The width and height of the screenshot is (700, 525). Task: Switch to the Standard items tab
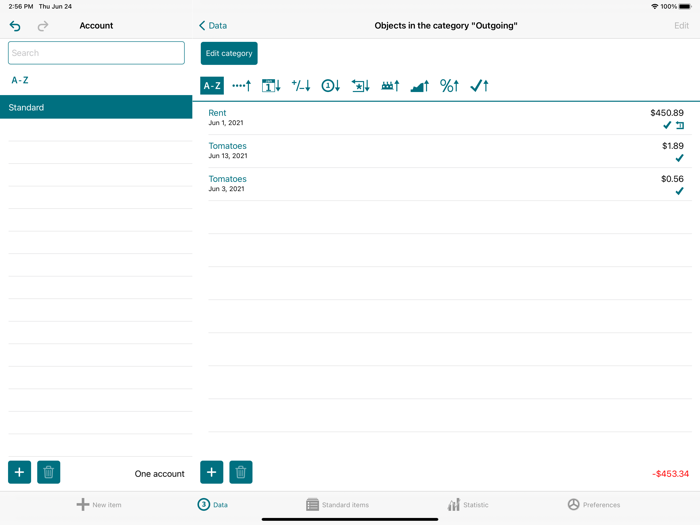click(338, 504)
